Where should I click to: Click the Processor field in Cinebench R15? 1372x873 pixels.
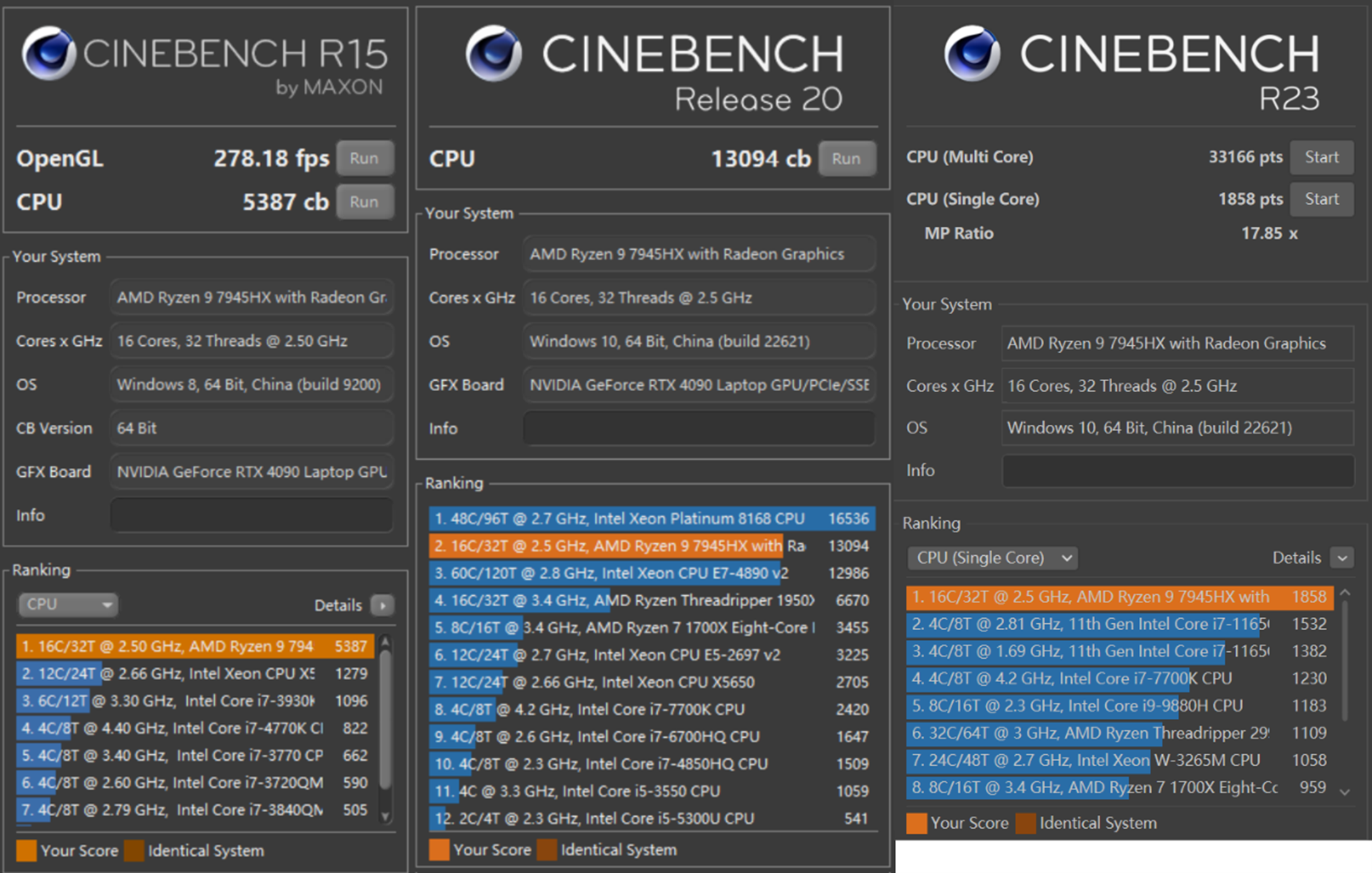point(252,297)
